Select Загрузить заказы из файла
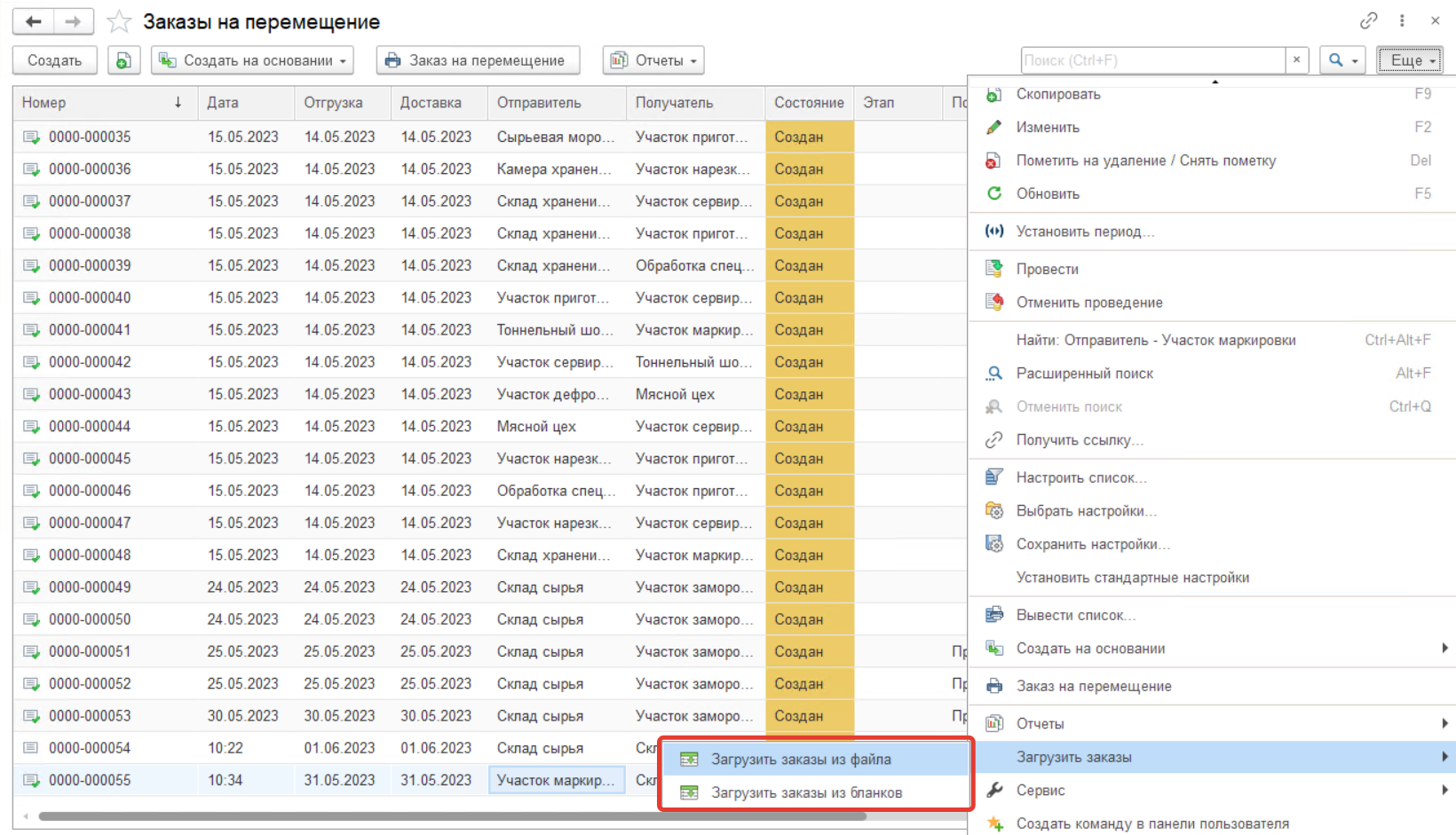1456x835 pixels. coord(800,760)
